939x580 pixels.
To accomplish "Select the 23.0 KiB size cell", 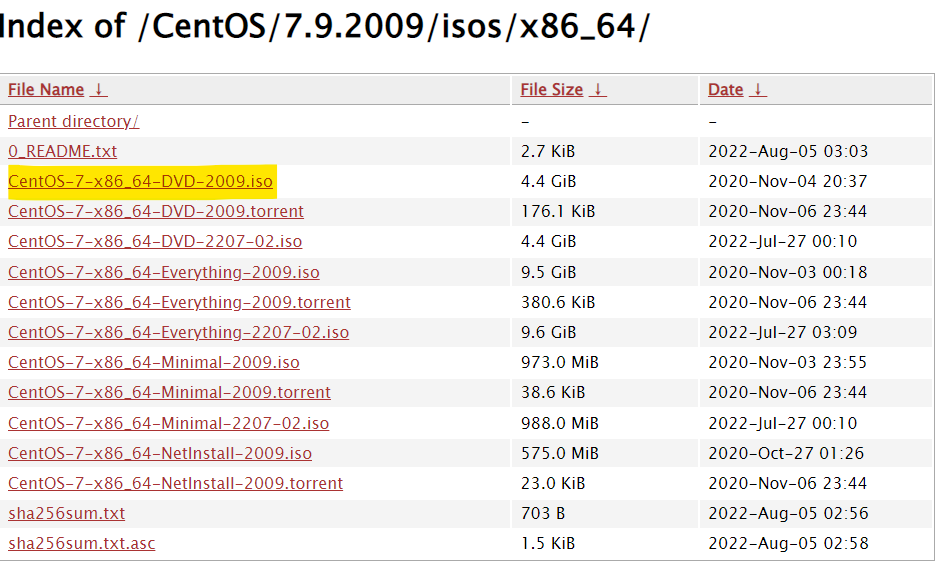I will 553,483.
